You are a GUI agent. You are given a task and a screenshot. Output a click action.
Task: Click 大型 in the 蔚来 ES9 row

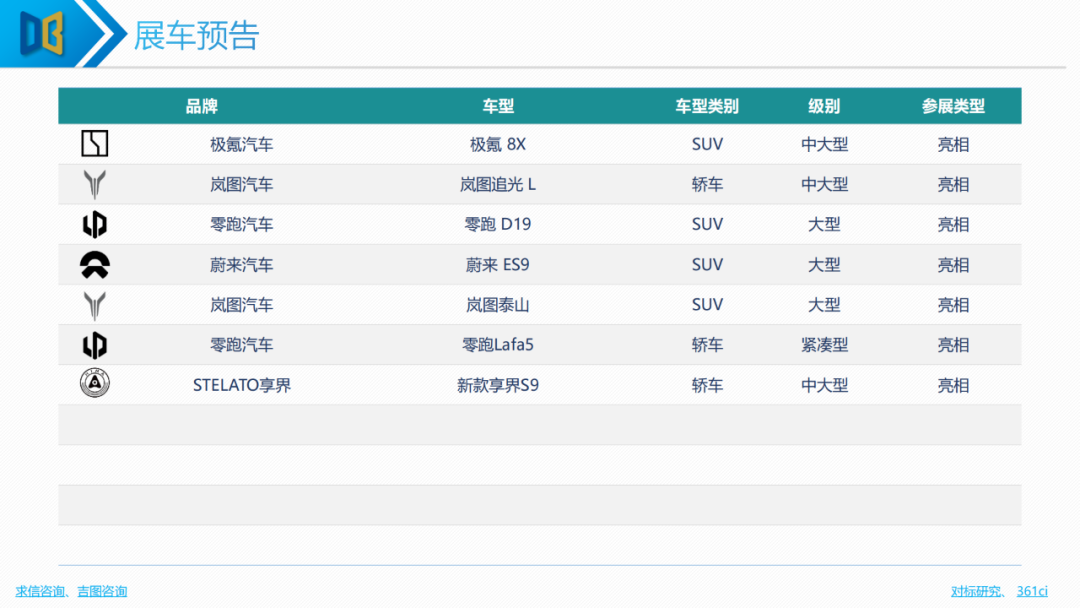pos(824,265)
